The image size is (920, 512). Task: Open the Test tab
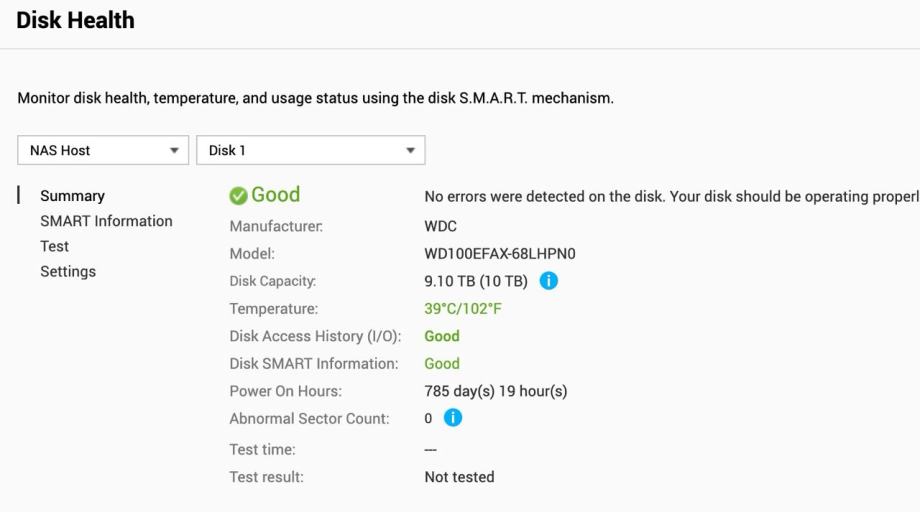pyautogui.click(x=55, y=246)
